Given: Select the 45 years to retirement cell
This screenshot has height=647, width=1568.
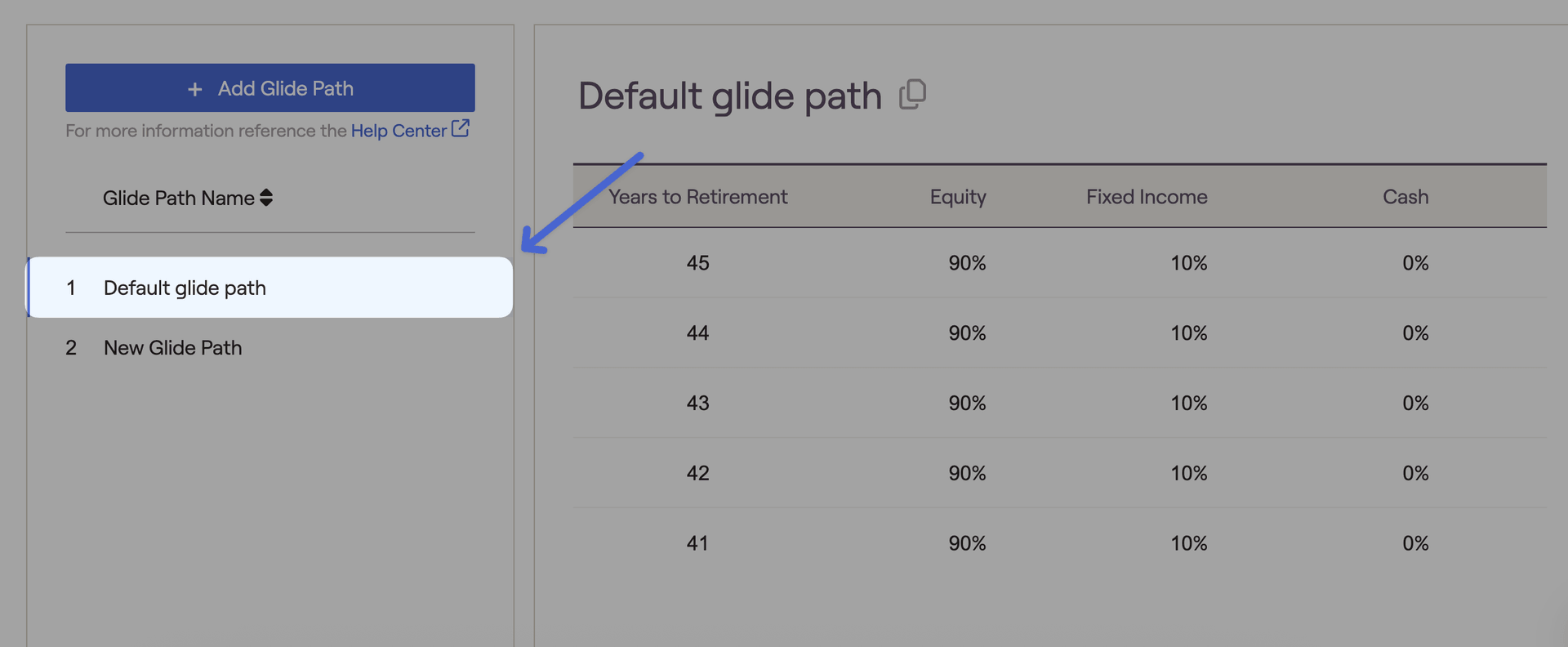Looking at the screenshot, I should click(x=697, y=263).
